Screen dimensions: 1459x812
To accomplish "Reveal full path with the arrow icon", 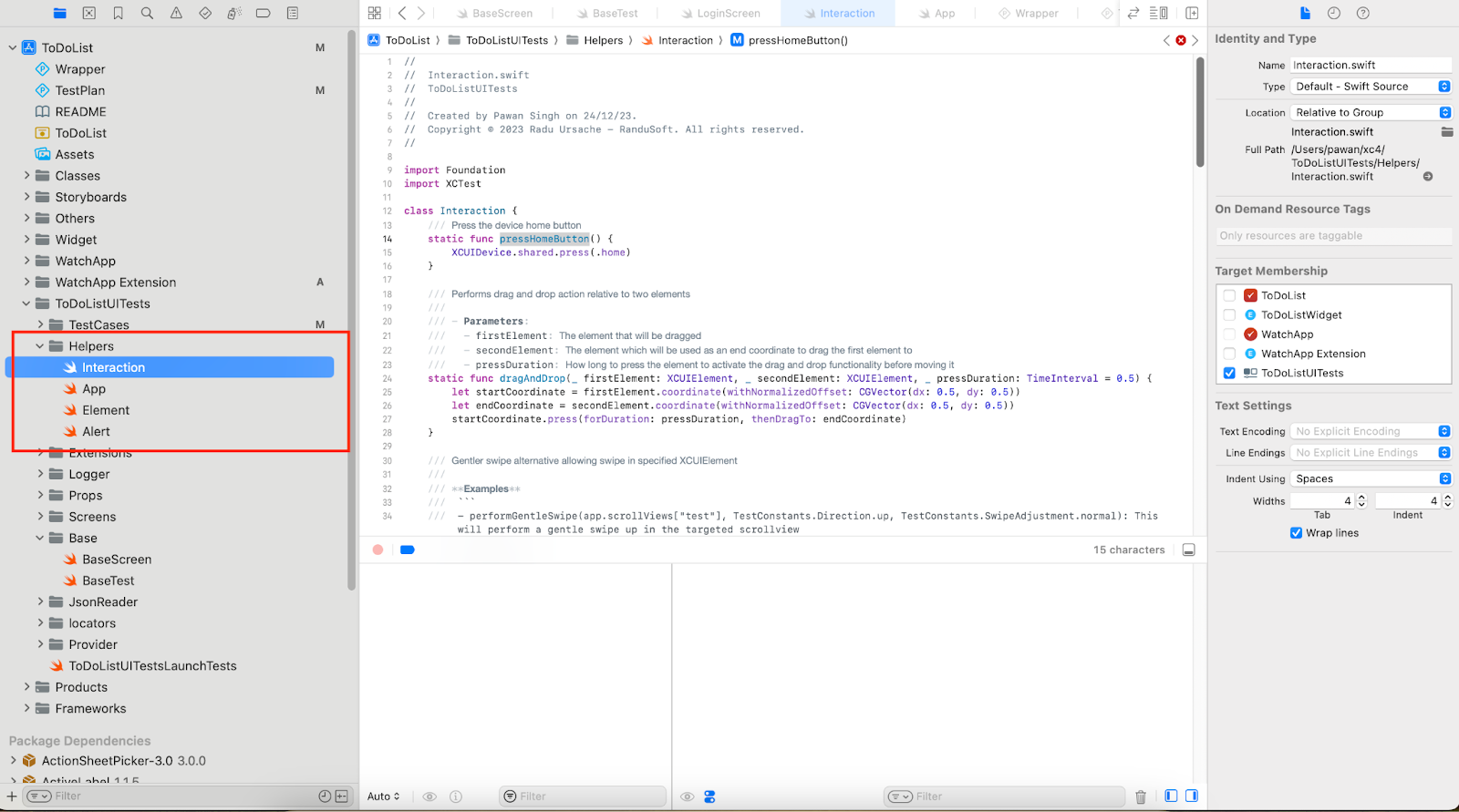I will [1428, 177].
